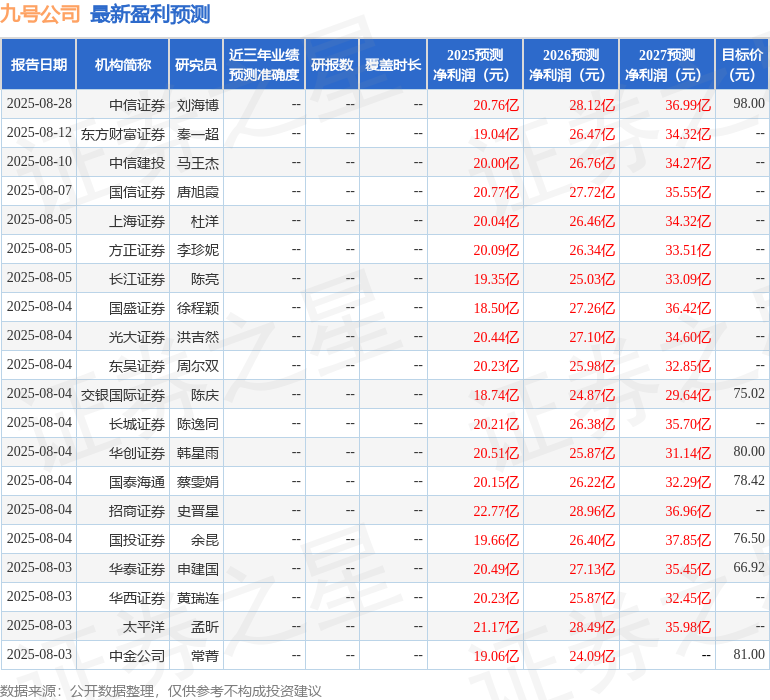The height and width of the screenshot is (700, 770).
Task: Click the 29.64亿 profit forecast value
Action: pos(688,395)
